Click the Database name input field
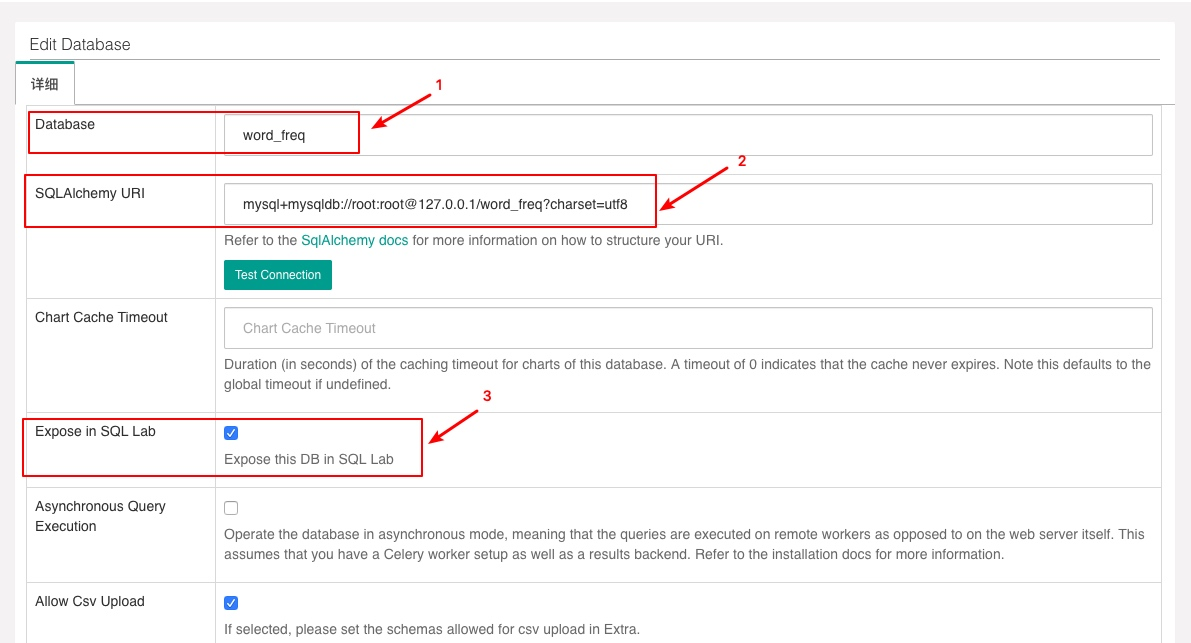This screenshot has height=643, width=1191. pos(687,135)
